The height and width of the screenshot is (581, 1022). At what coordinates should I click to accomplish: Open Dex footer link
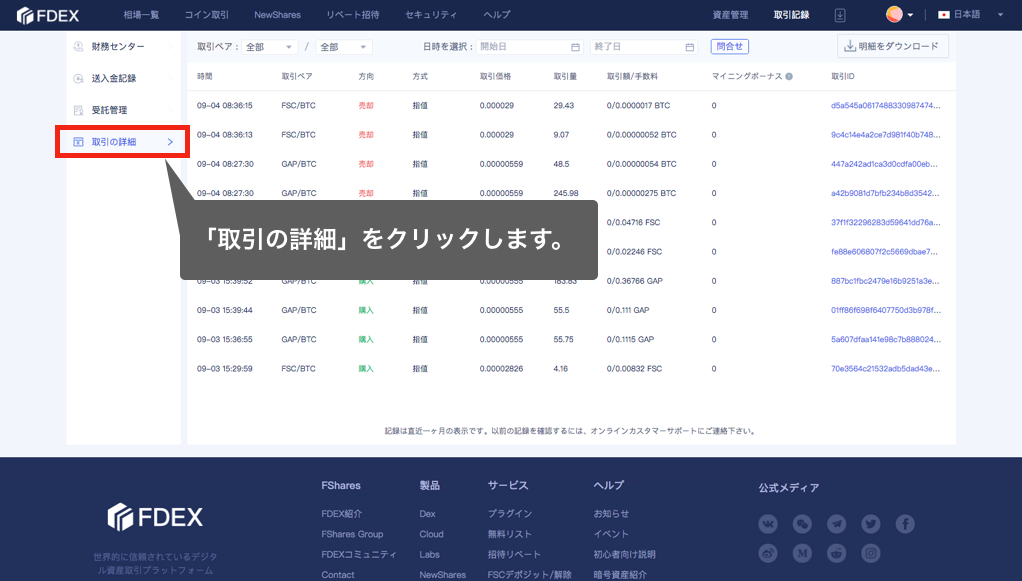click(x=428, y=514)
